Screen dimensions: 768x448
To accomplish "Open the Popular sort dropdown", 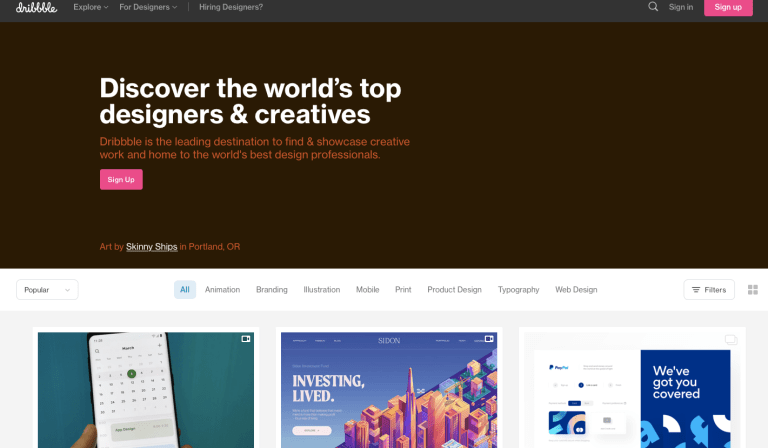I will coord(47,290).
